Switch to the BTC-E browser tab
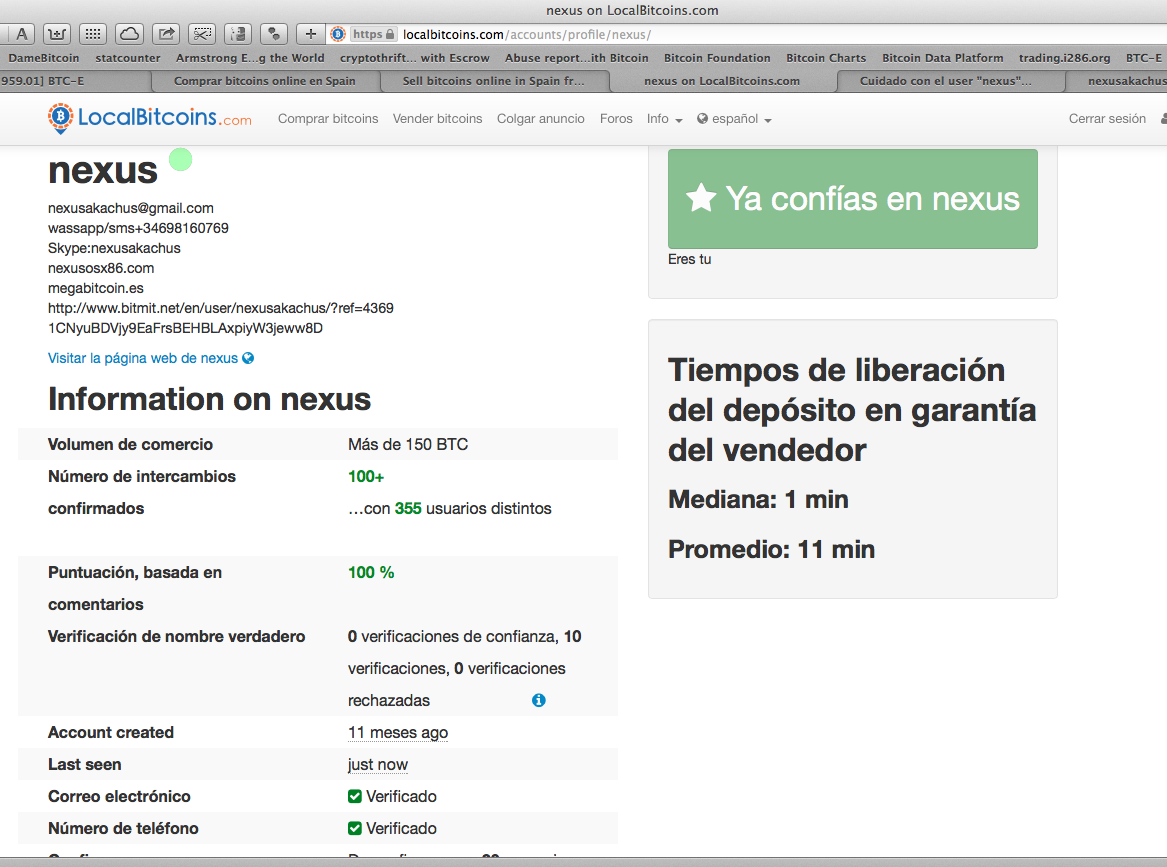 [x=74, y=81]
